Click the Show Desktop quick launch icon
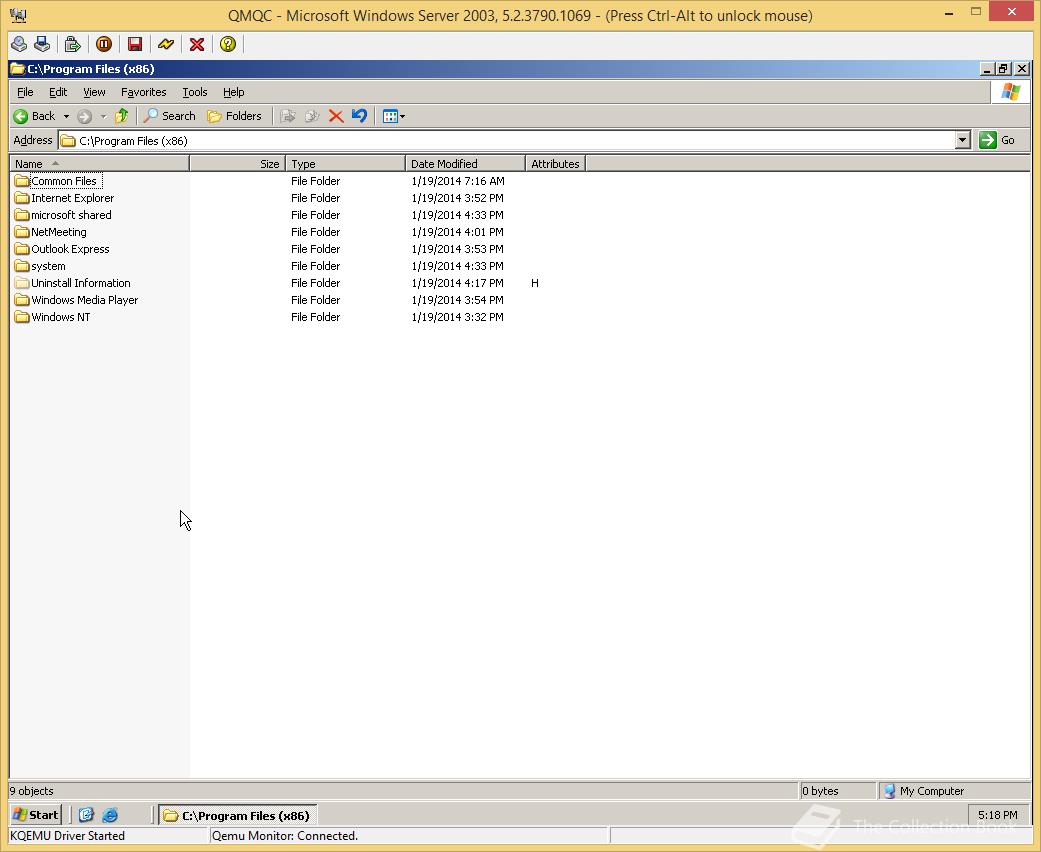This screenshot has height=852, width=1041. click(86, 815)
